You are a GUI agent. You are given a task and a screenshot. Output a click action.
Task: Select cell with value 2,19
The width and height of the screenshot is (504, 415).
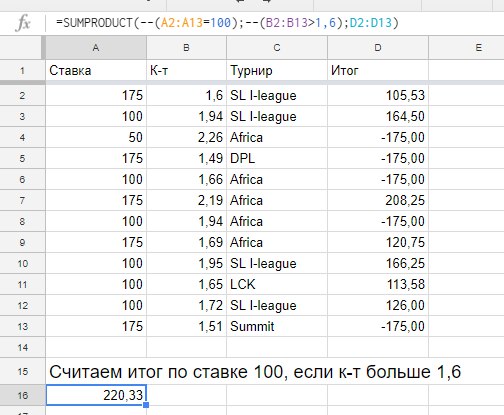click(186, 201)
